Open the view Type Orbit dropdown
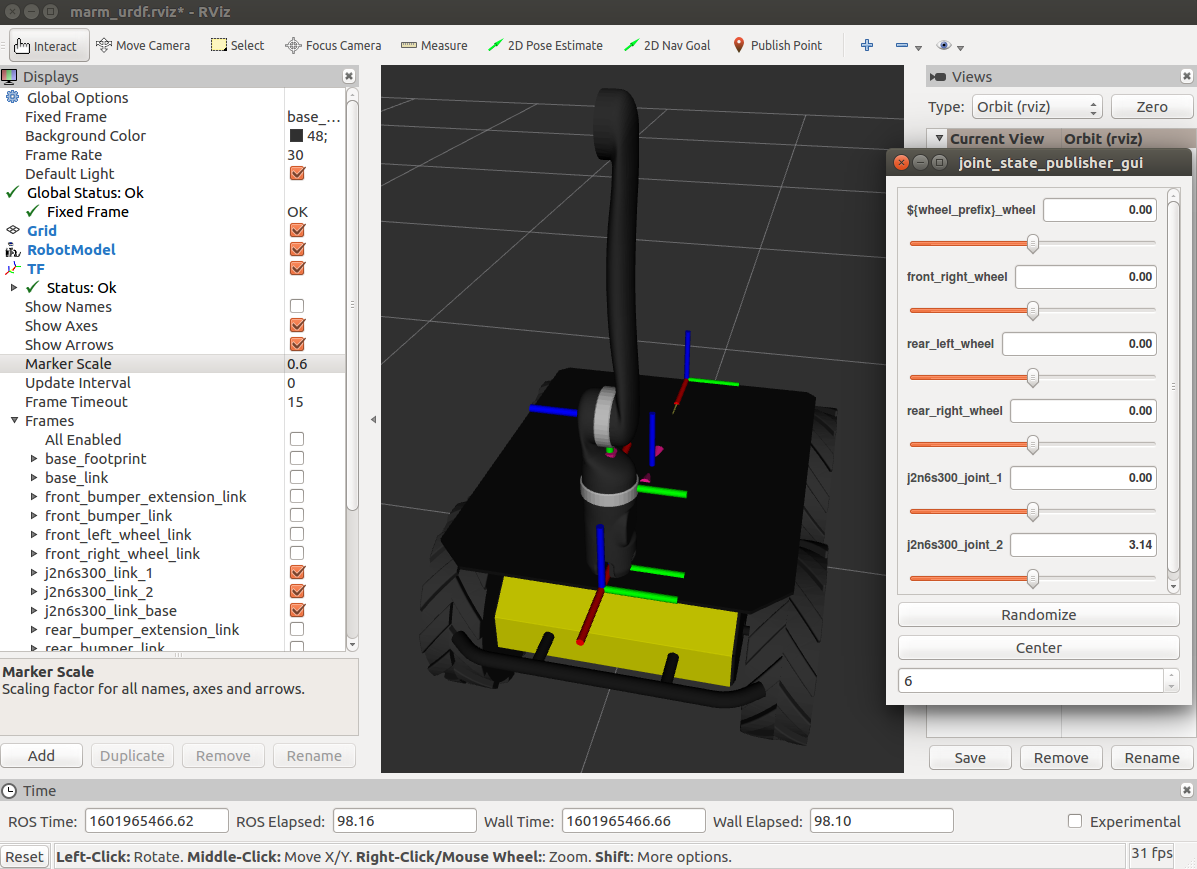The height and width of the screenshot is (869, 1197). [x=1037, y=107]
